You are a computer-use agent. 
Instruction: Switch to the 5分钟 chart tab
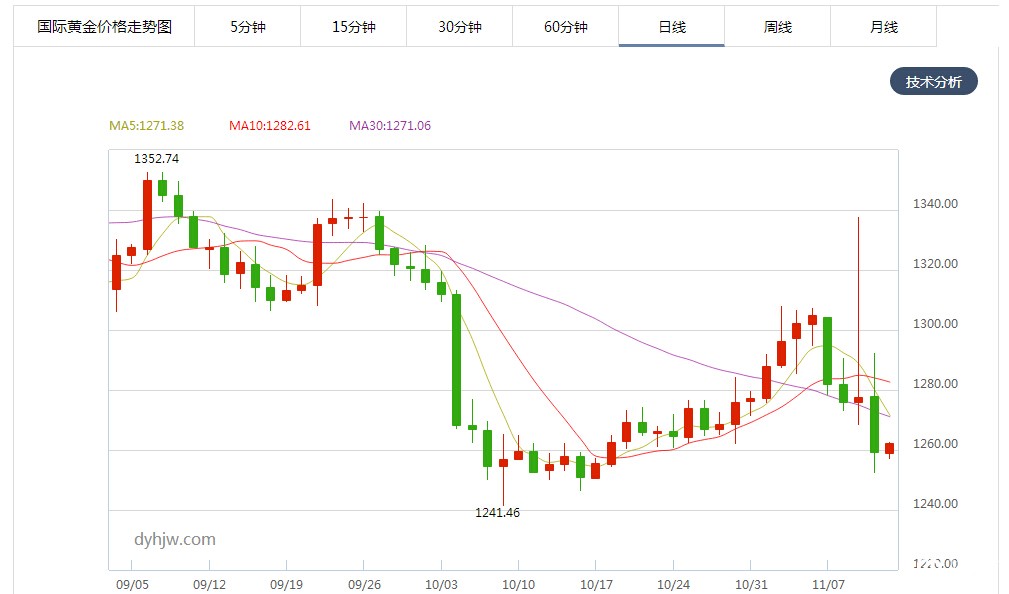pos(247,27)
